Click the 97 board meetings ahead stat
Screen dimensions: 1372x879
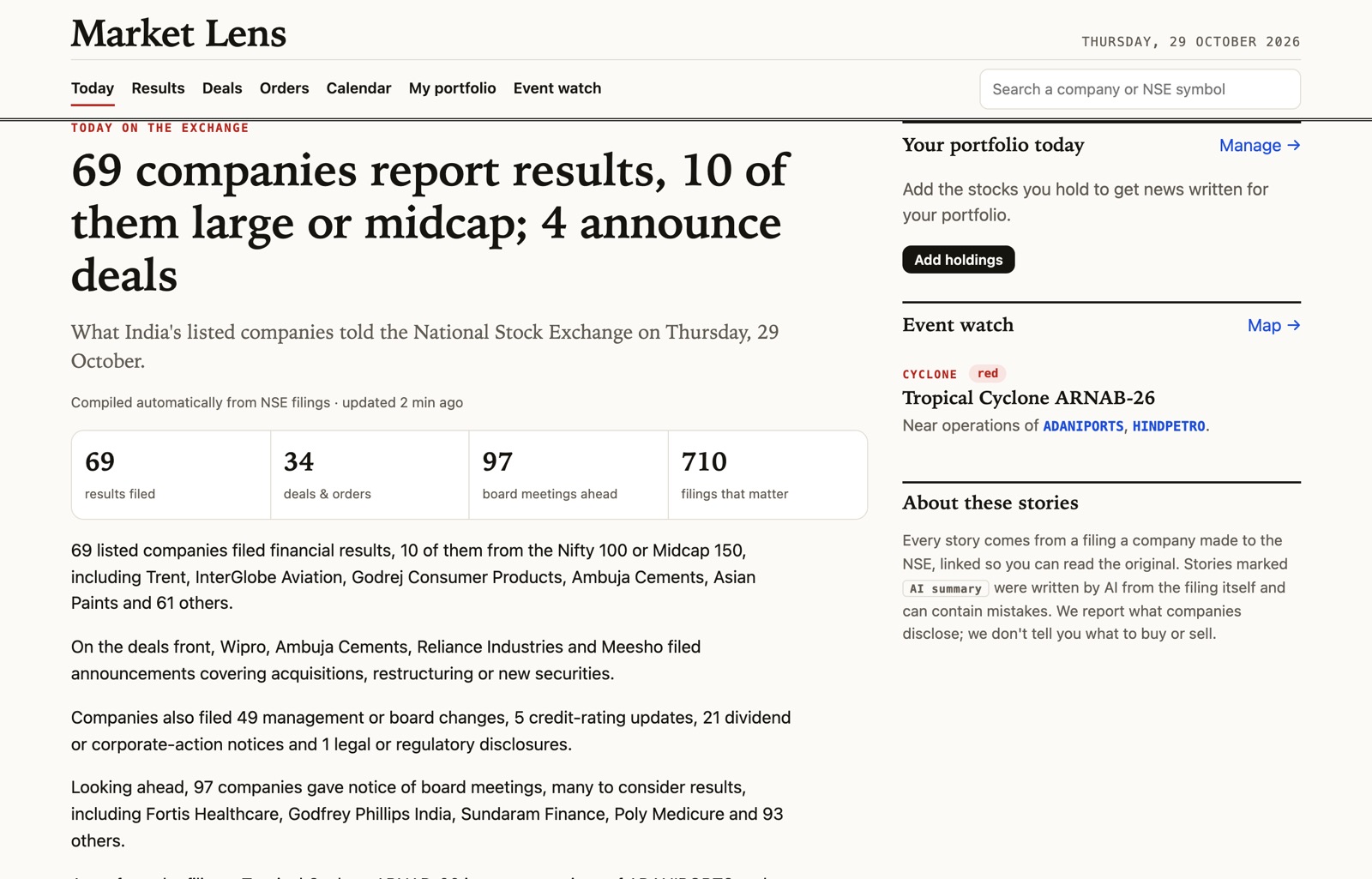569,475
